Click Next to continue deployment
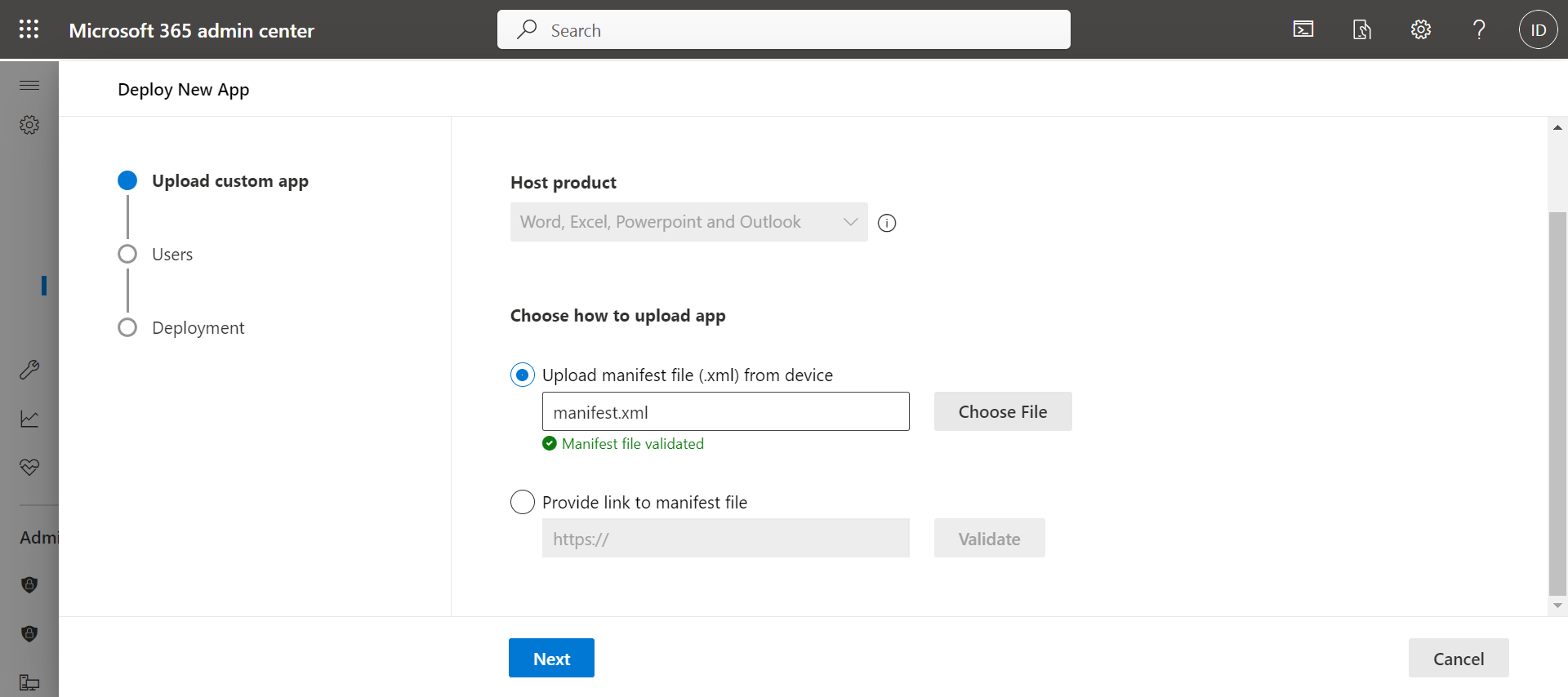The height and width of the screenshot is (697, 1568). click(551, 659)
